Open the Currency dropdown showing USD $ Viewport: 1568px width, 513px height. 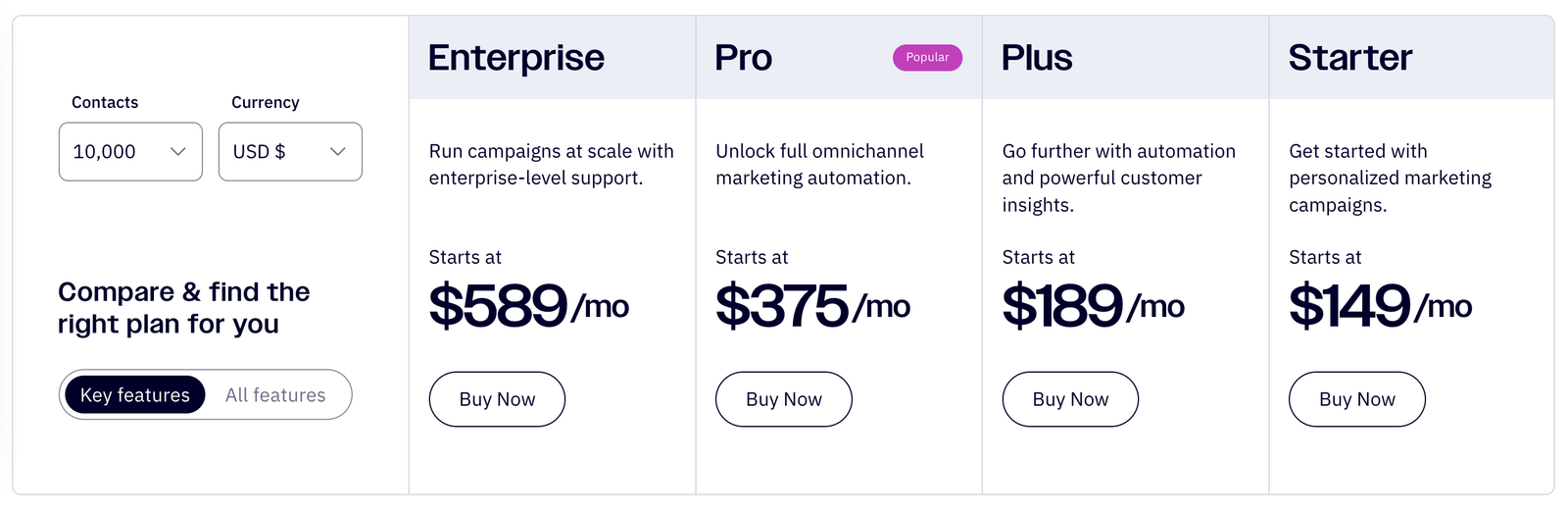290,152
